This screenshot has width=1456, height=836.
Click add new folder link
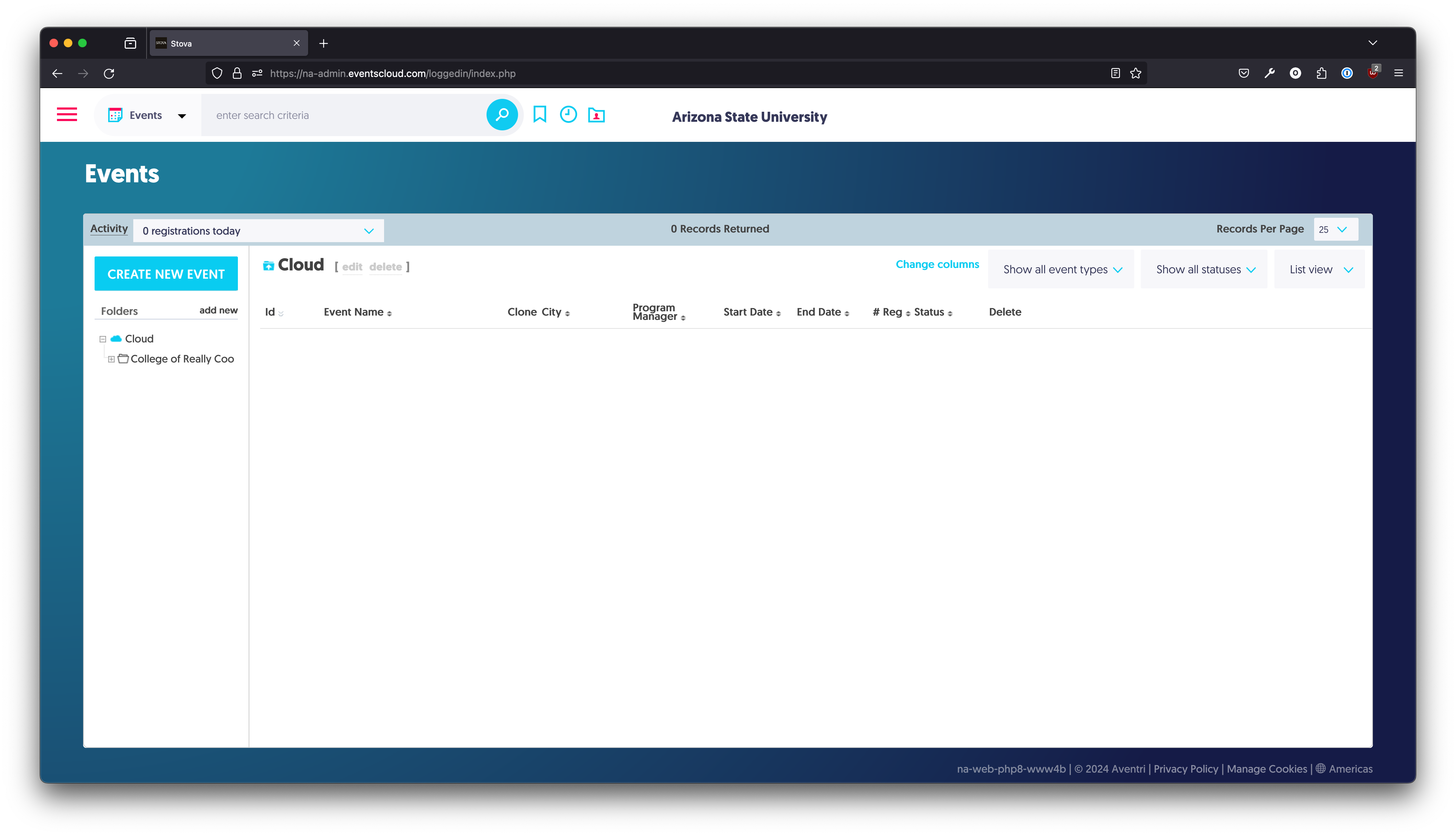218,310
